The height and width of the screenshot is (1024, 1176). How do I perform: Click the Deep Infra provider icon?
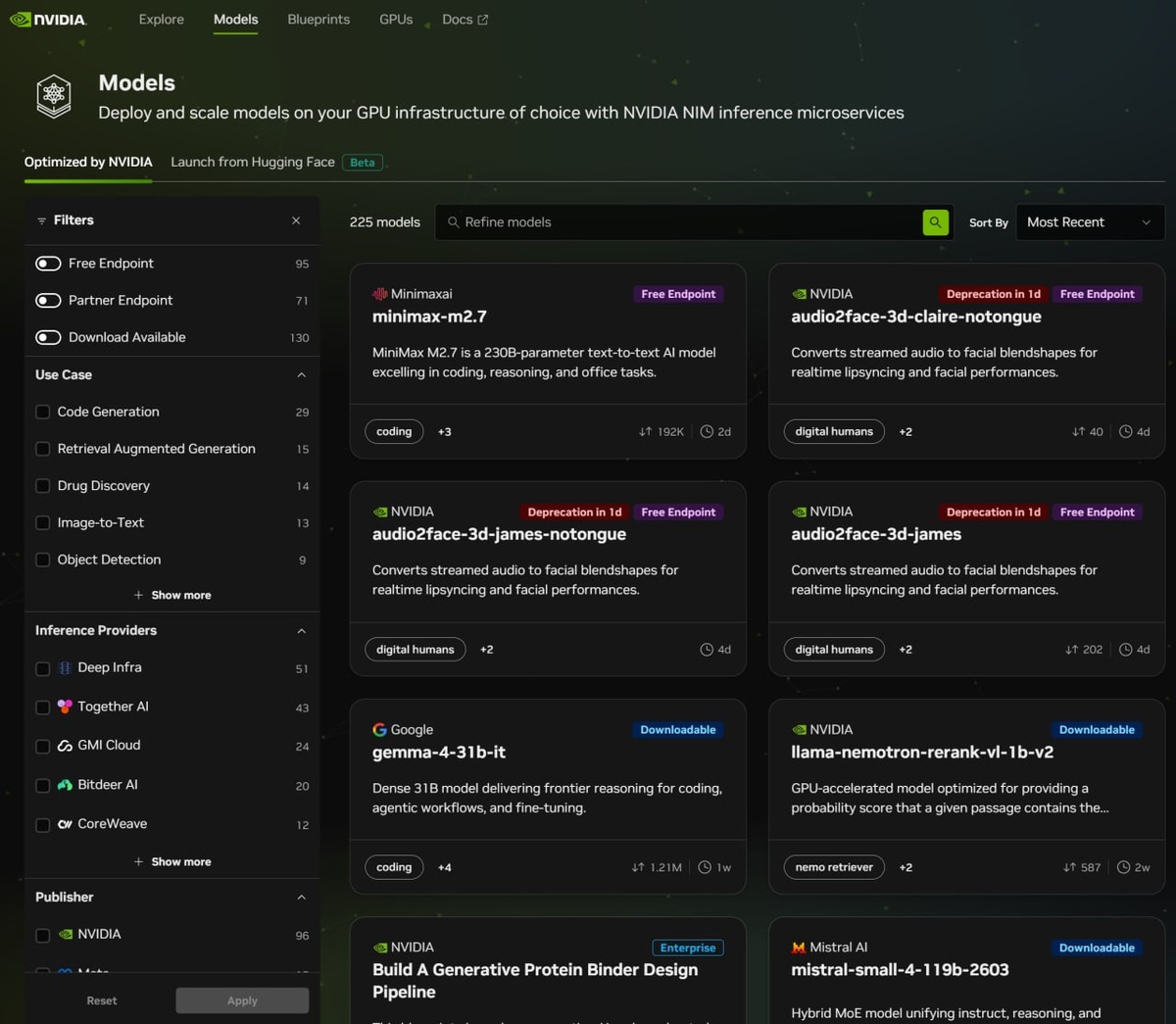[x=65, y=668]
